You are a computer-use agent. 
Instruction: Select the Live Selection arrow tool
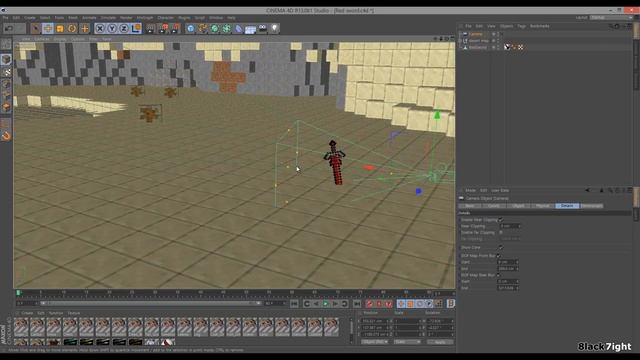(x=36, y=28)
